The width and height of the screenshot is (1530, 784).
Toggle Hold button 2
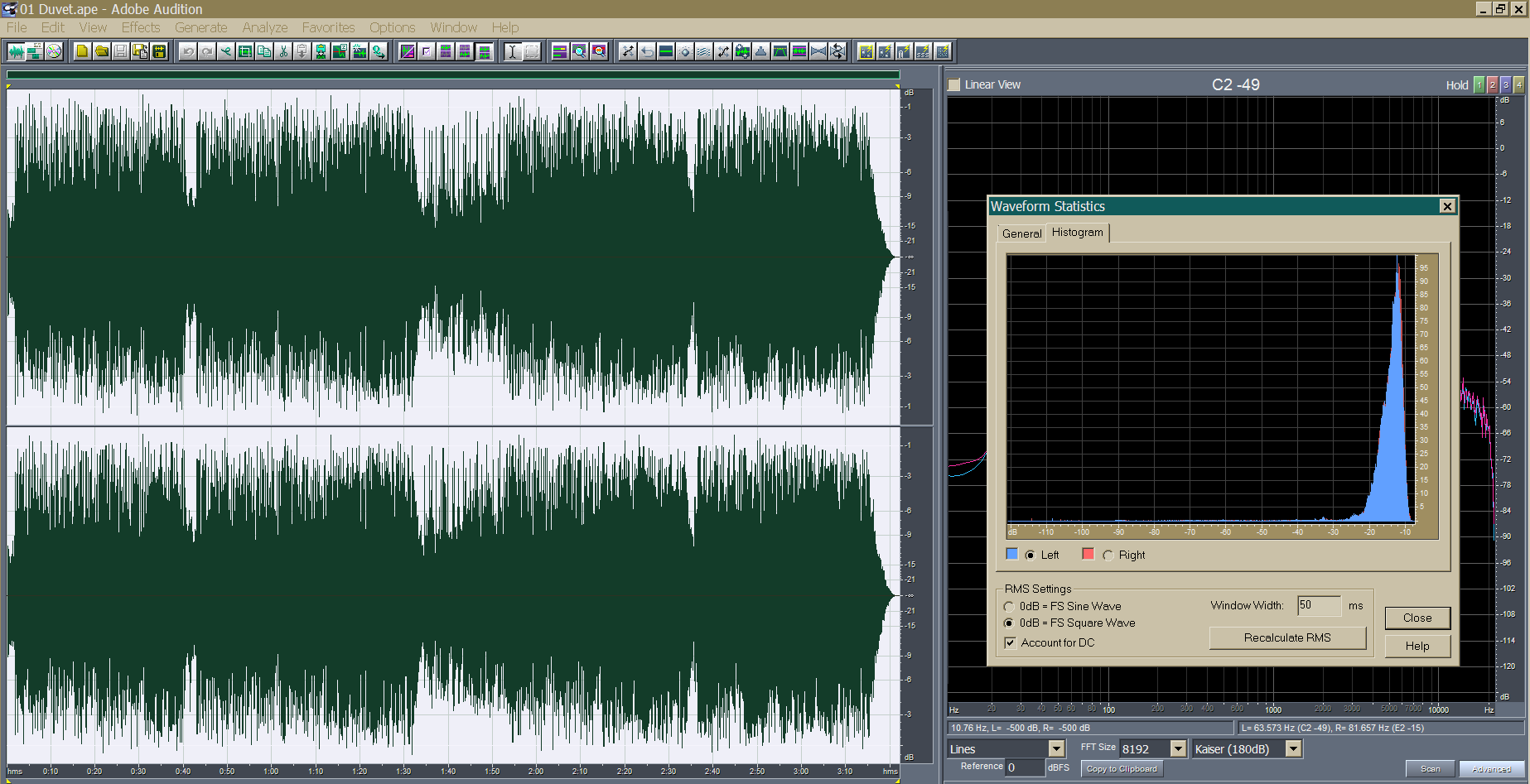tap(1493, 84)
